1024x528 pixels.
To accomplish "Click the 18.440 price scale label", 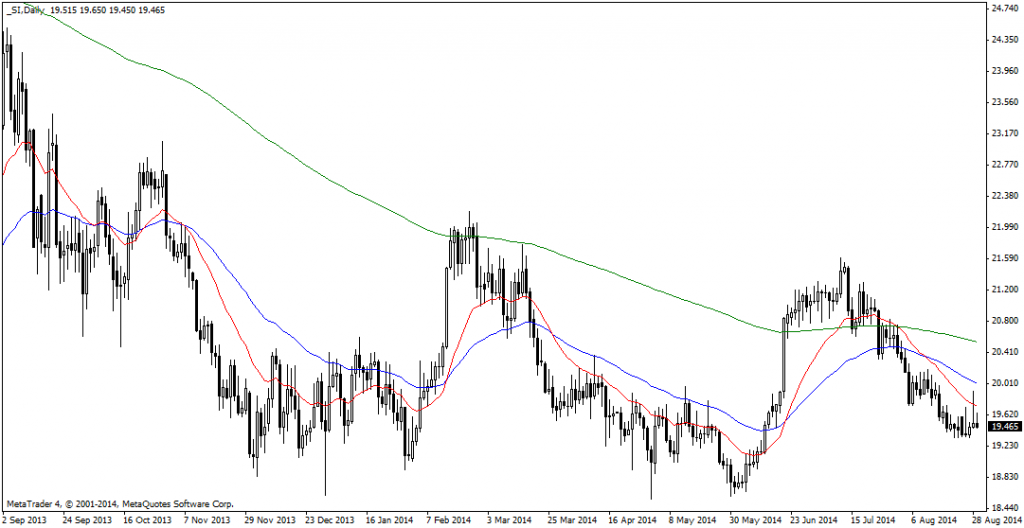I will [1004, 508].
